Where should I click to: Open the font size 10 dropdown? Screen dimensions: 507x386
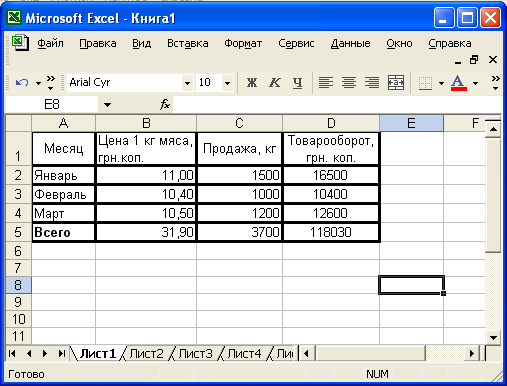tap(227, 83)
